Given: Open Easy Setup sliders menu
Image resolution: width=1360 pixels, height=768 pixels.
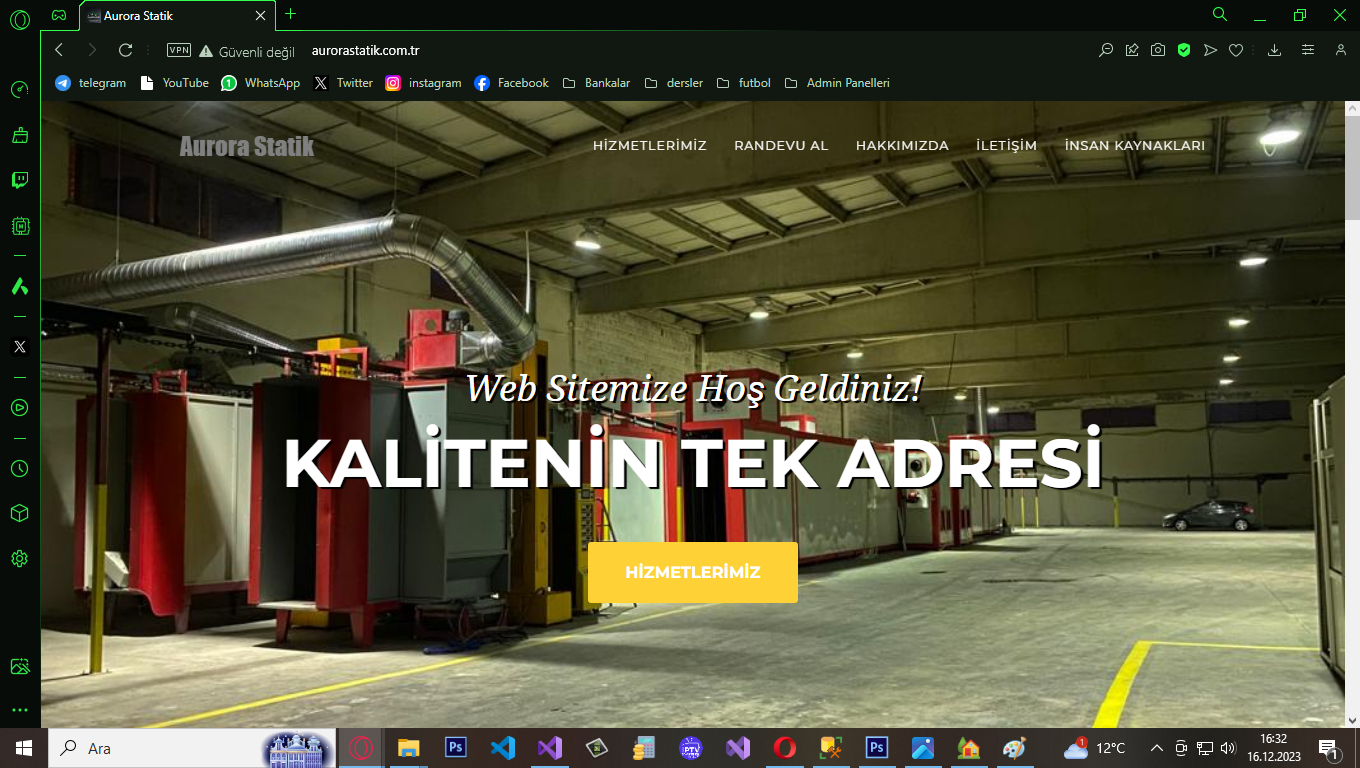Looking at the screenshot, I should (x=1308, y=50).
